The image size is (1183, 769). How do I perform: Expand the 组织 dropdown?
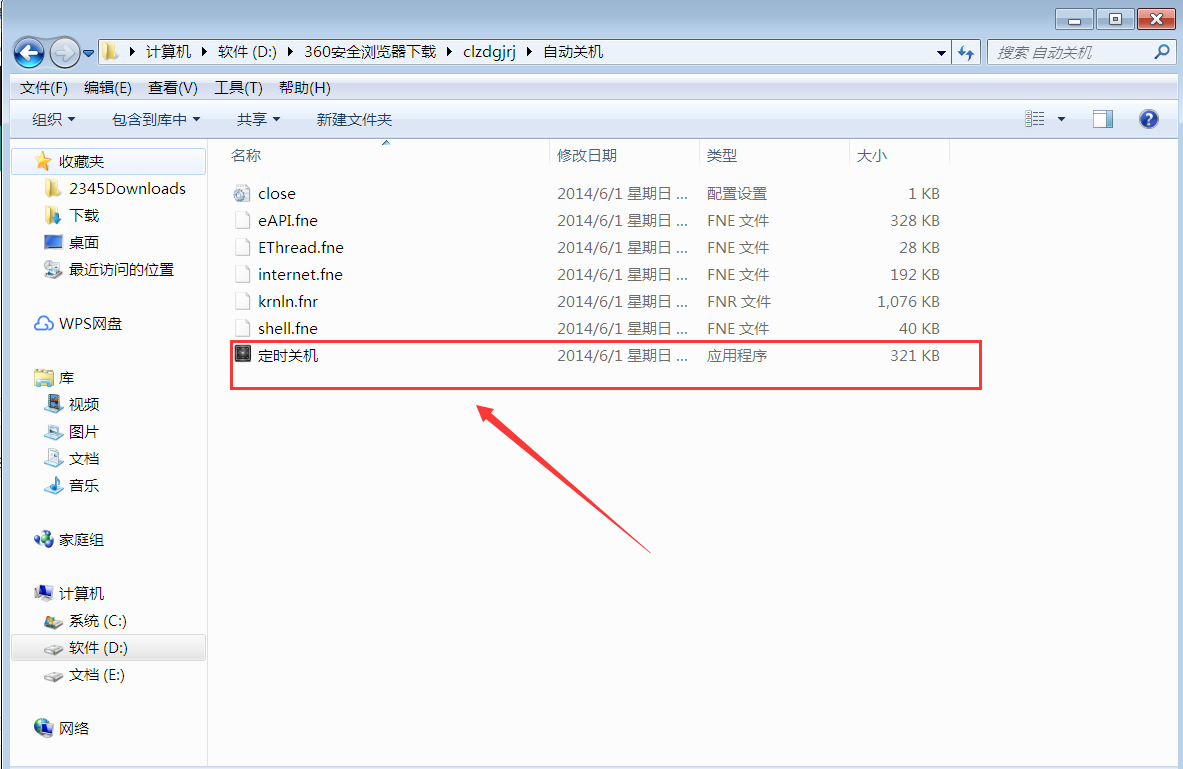pos(53,118)
